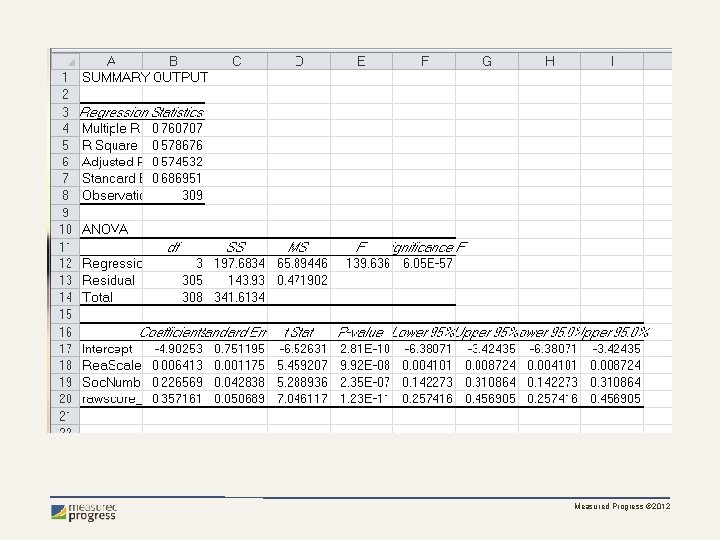Select column A header
Screen dimensions: 720x540
(111, 61)
